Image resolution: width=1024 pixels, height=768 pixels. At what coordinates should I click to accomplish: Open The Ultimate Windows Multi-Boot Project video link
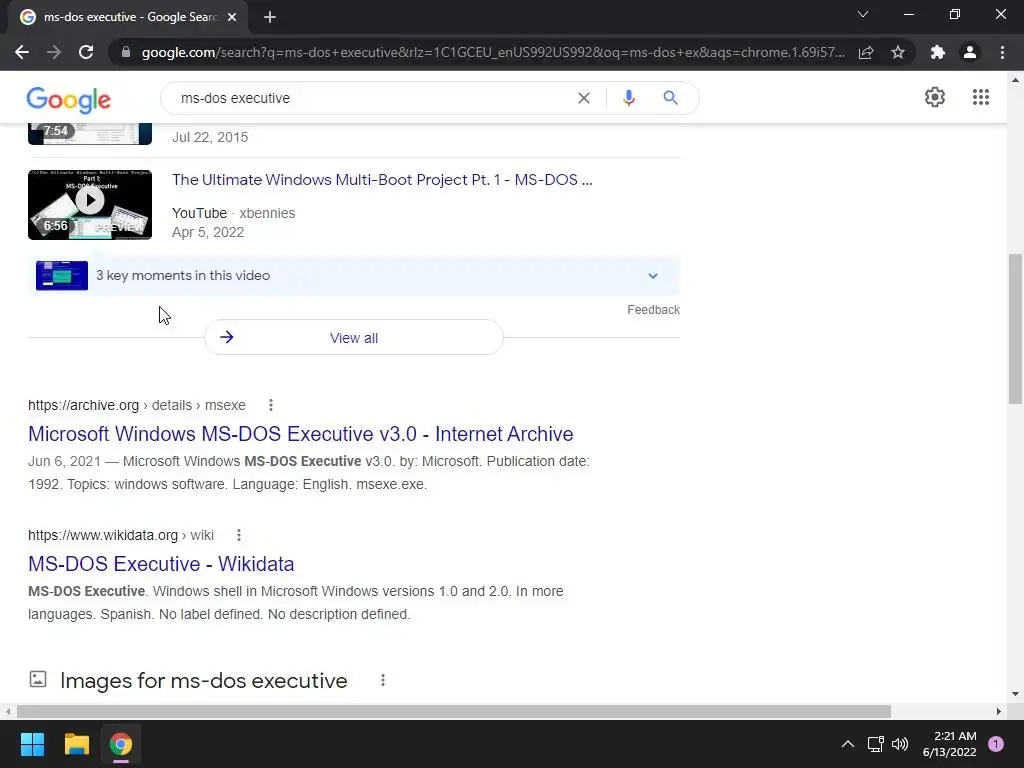point(382,180)
